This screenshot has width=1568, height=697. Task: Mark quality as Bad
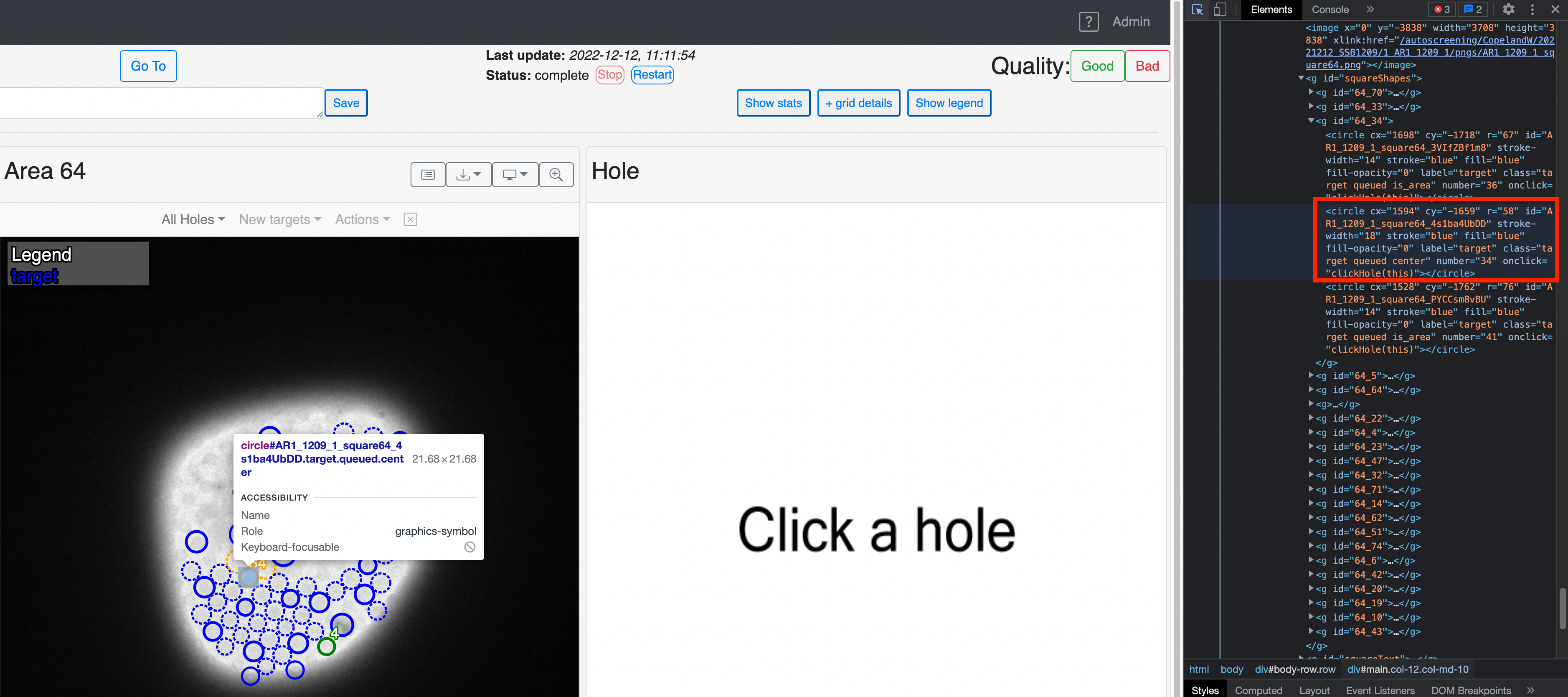1147,66
